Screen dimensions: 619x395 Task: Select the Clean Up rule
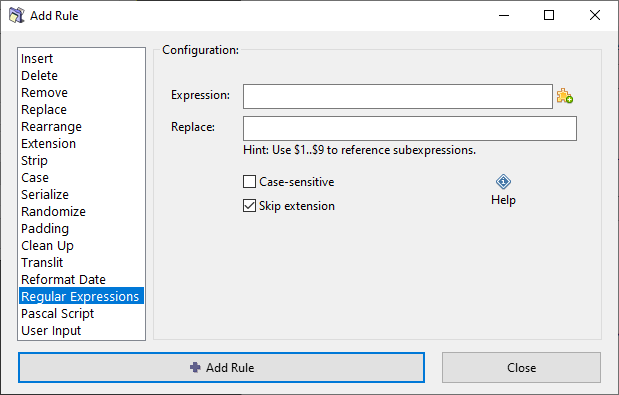pos(81,245)
